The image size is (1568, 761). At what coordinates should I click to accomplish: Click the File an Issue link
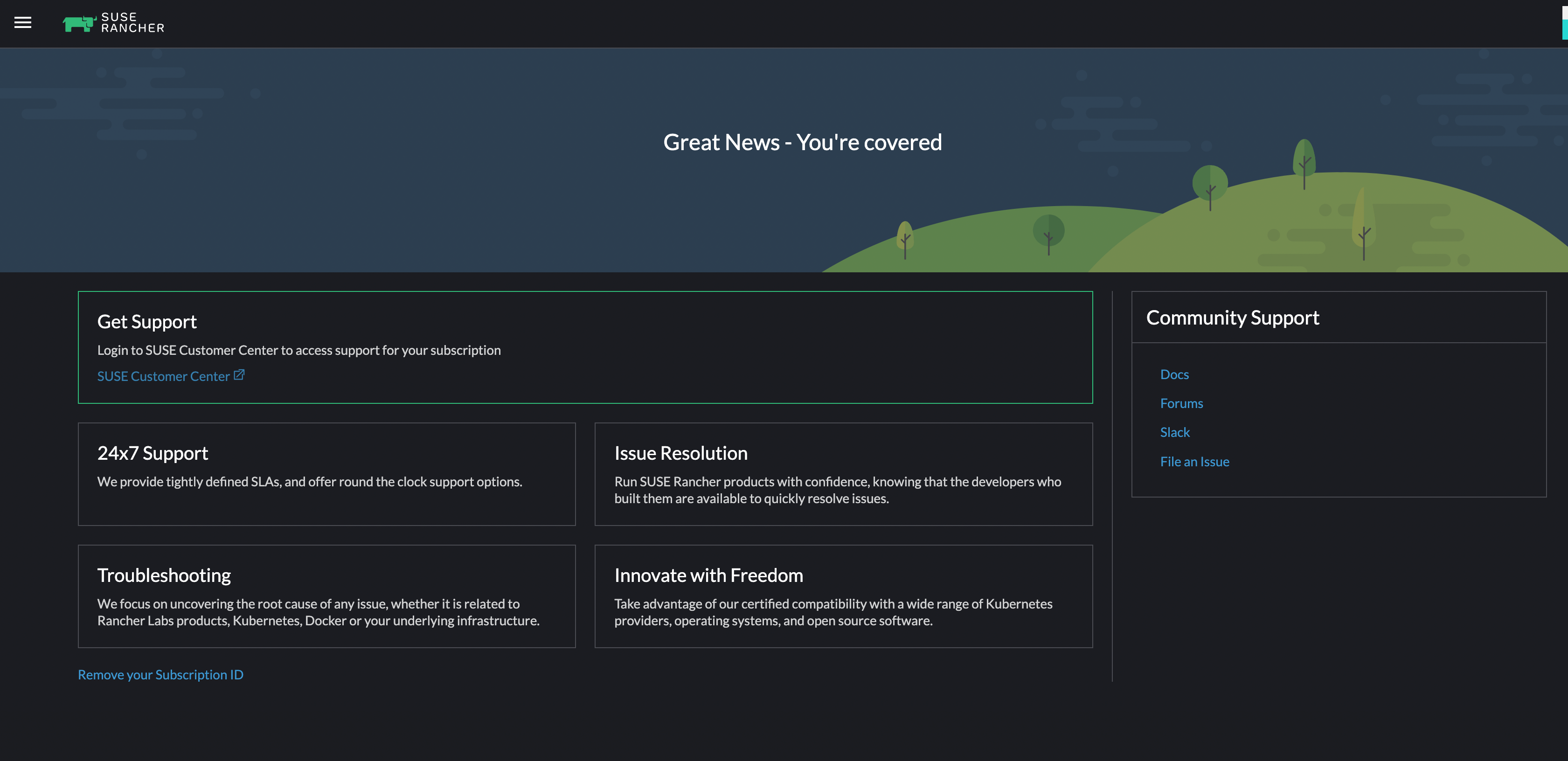click(x=1194, y=462)
